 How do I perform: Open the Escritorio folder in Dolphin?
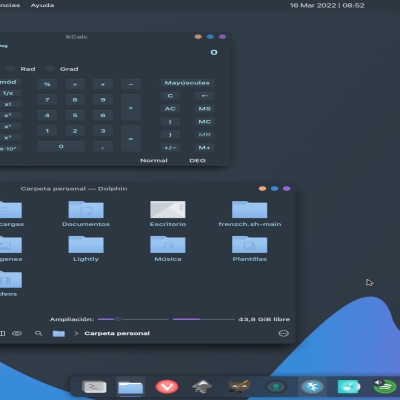[168, 214]
